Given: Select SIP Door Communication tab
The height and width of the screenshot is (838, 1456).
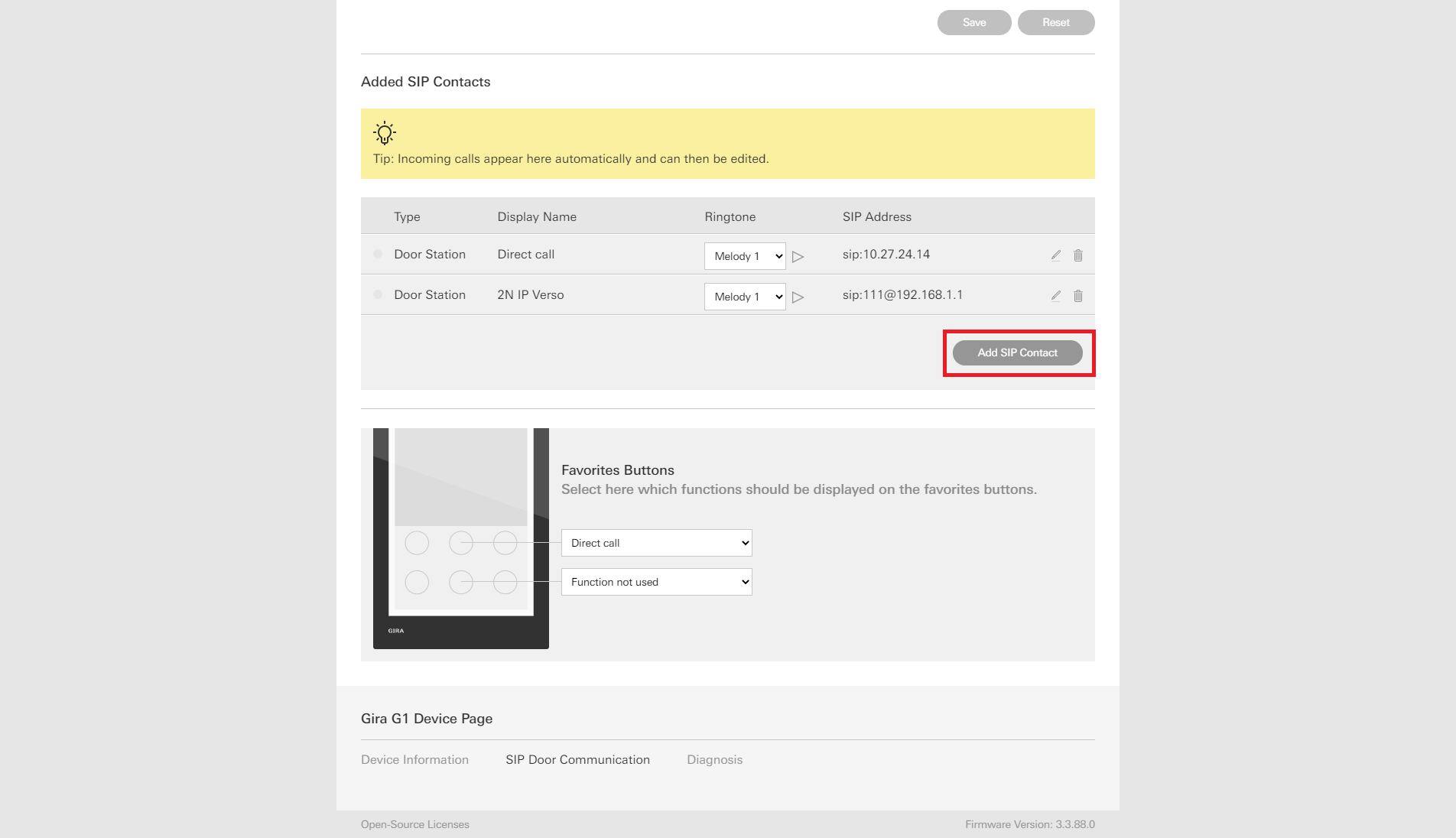Looking at the screenshot, I should 577,759.
